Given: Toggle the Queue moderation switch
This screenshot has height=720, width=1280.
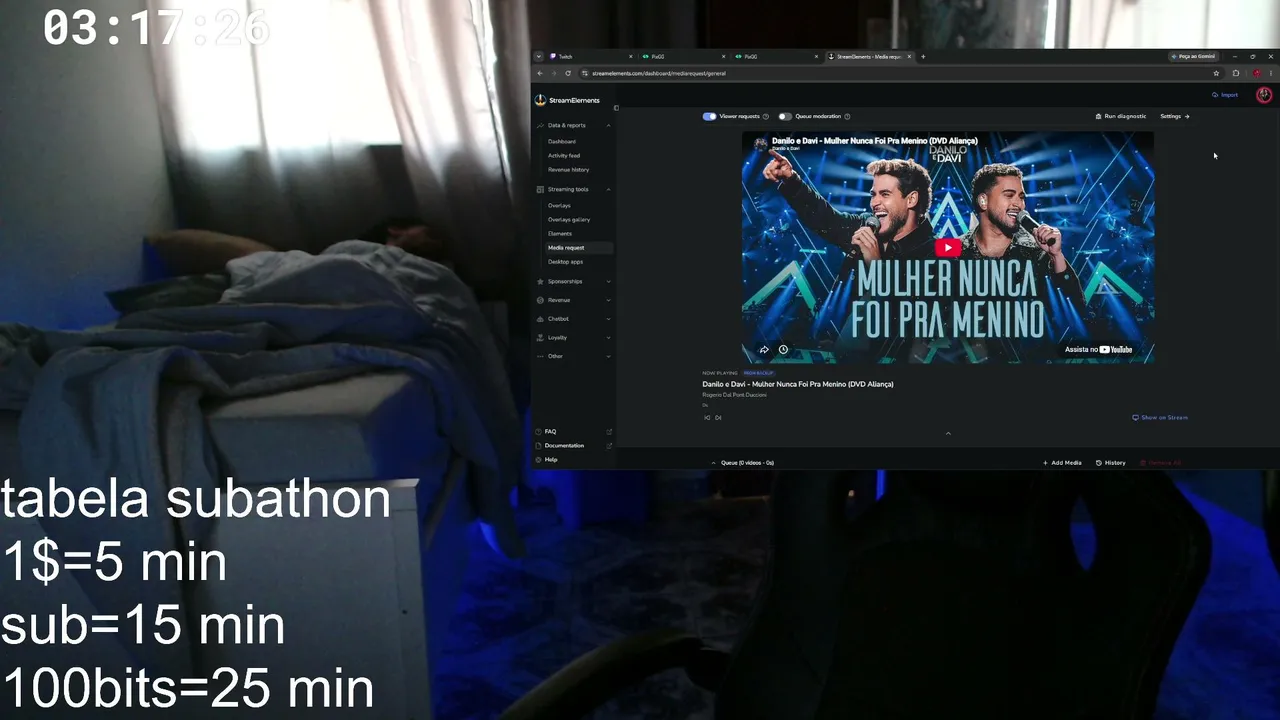Looking at the screenshot, I should [785, 116].
